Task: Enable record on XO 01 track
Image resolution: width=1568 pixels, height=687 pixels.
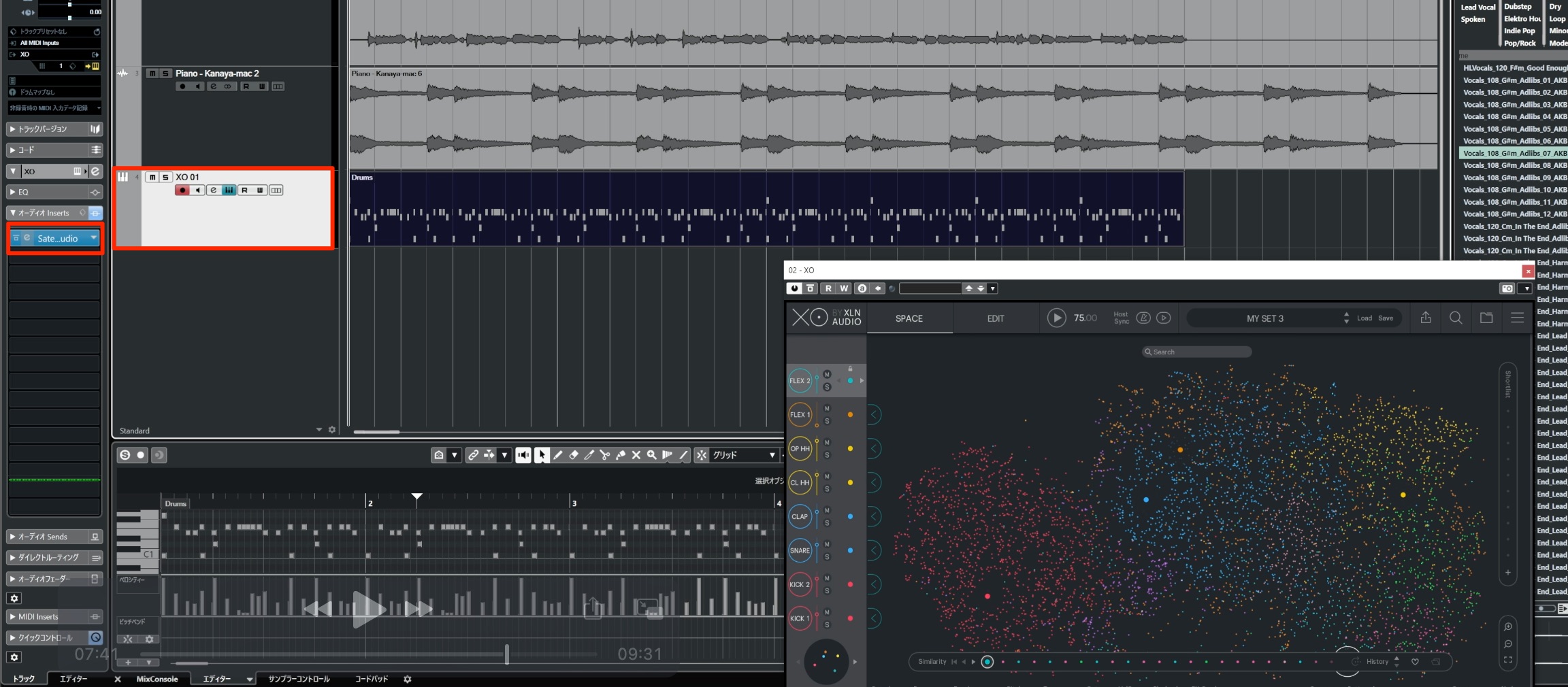Action: tap(182, 190)
